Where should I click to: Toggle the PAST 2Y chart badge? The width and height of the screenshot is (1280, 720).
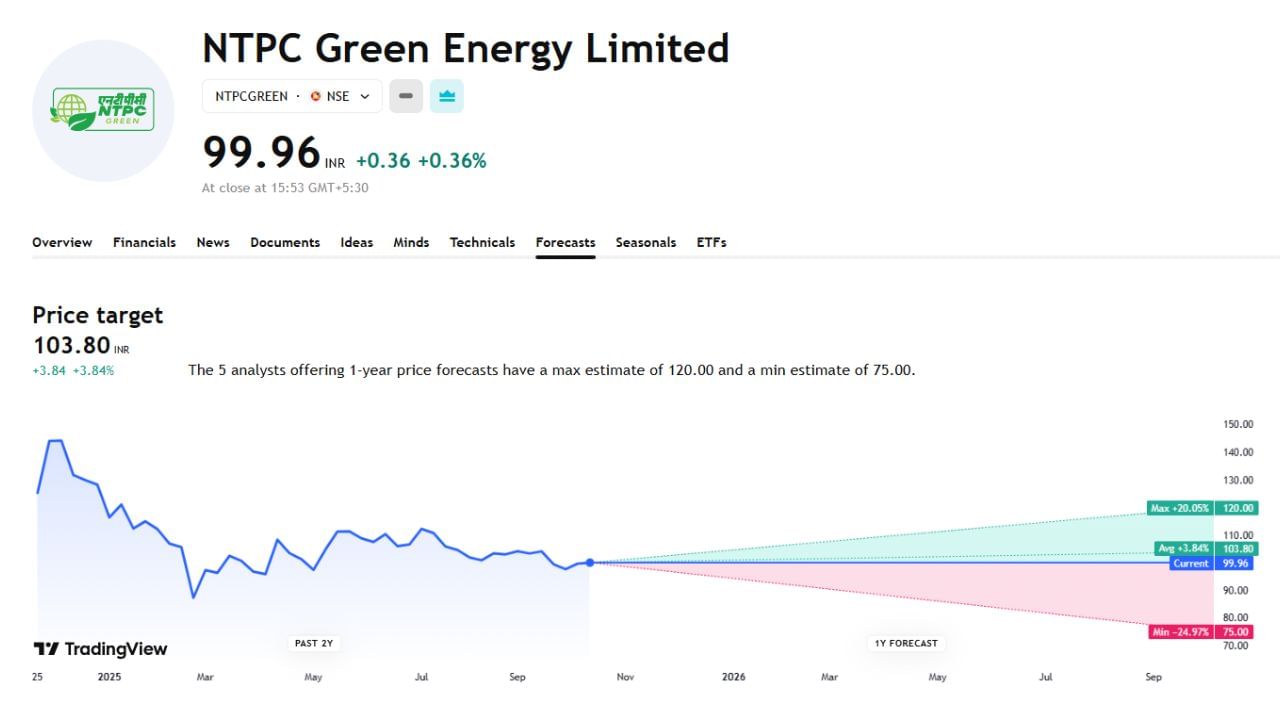313,643
